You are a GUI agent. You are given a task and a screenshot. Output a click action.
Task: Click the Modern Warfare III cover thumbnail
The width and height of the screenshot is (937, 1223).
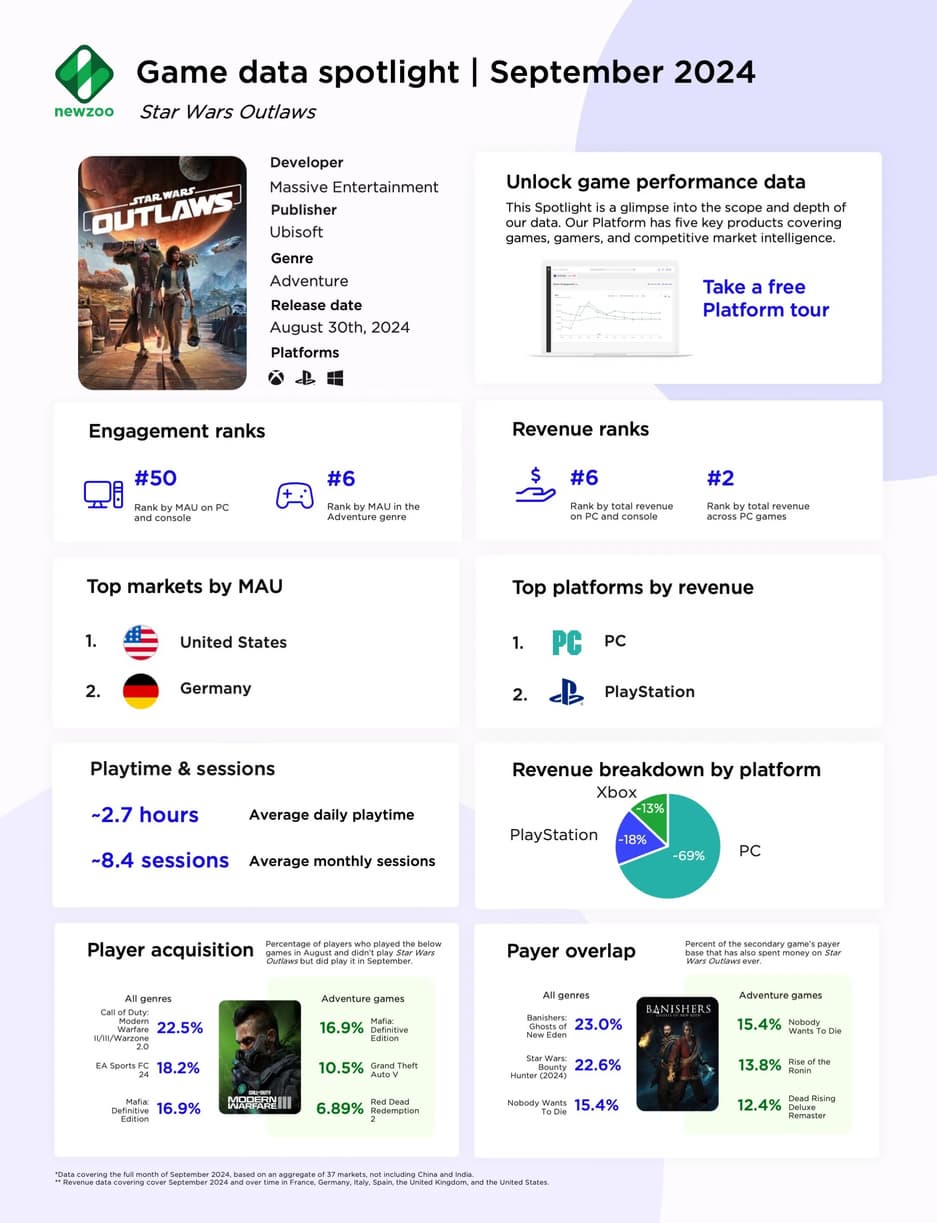click(259, 1056)
